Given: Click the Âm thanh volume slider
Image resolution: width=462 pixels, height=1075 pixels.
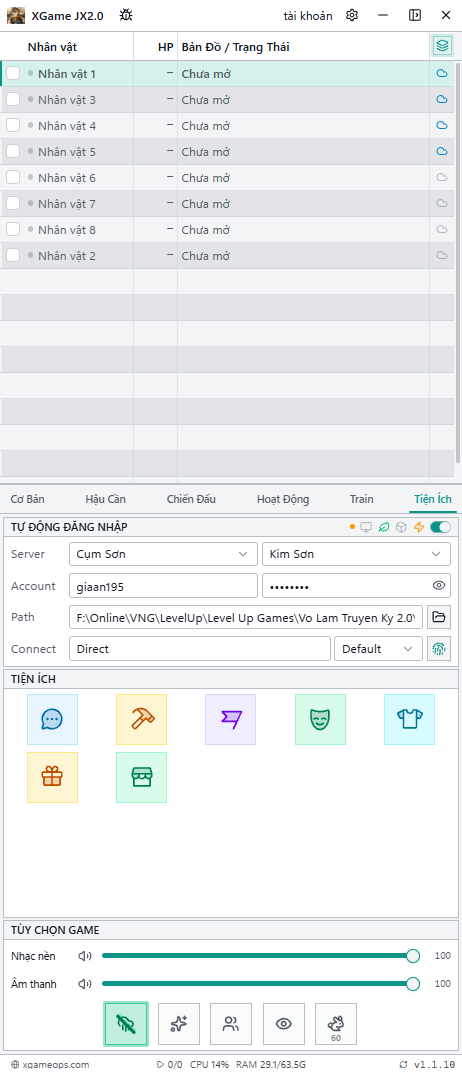Looking at the screenshot, I should pyautogui.click(x=260, y=984).
